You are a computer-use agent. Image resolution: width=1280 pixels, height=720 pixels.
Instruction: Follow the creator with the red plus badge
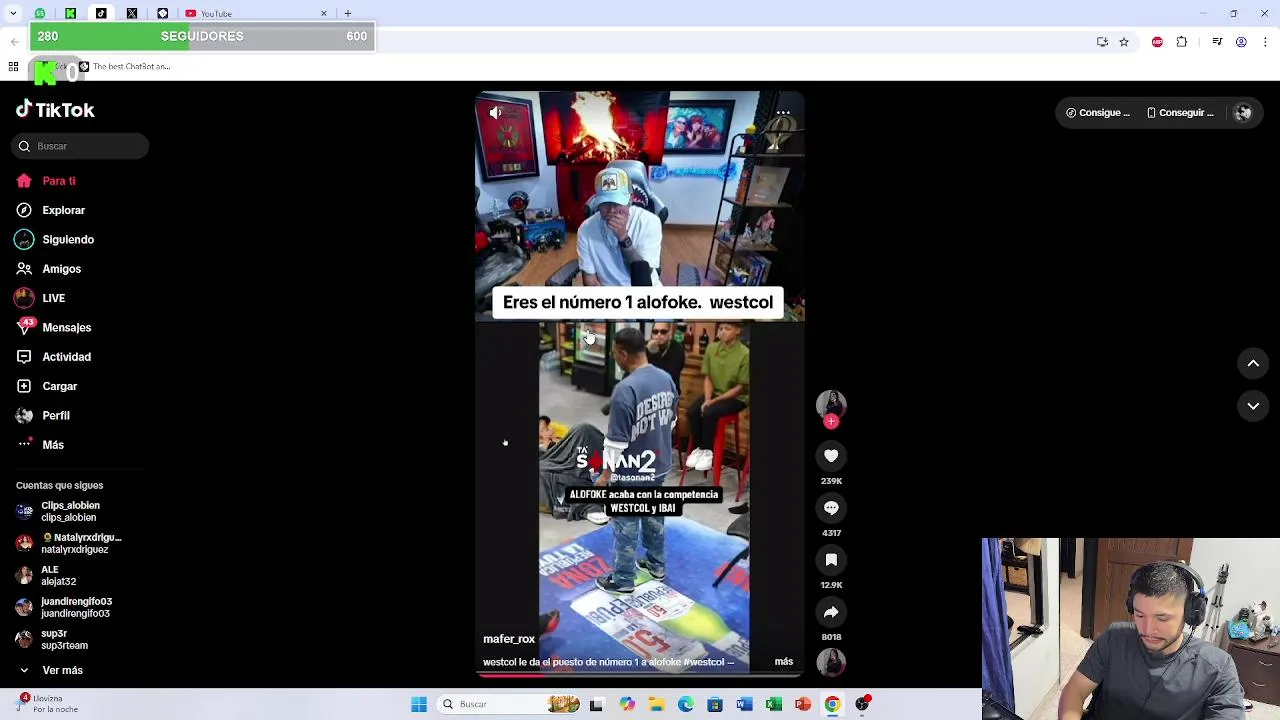point(831,422)
